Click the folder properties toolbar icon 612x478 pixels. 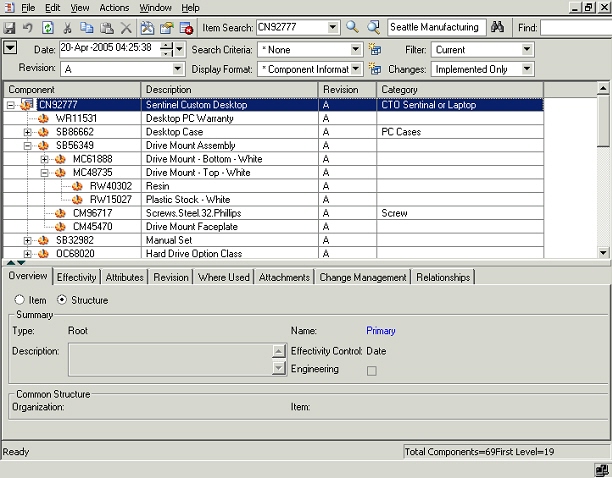pos(167,28)
